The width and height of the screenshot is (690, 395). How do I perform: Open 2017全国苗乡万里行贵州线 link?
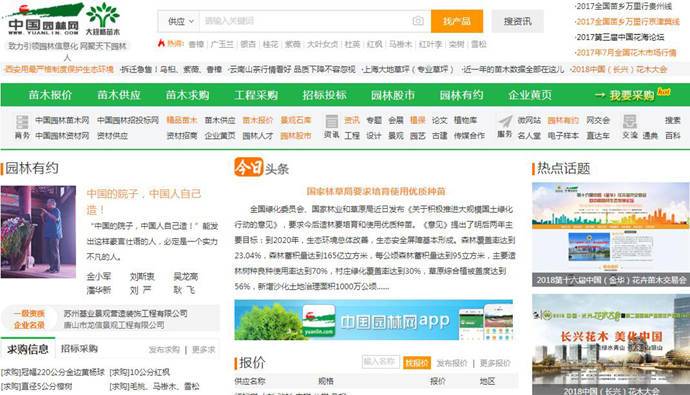click(624, 6)
